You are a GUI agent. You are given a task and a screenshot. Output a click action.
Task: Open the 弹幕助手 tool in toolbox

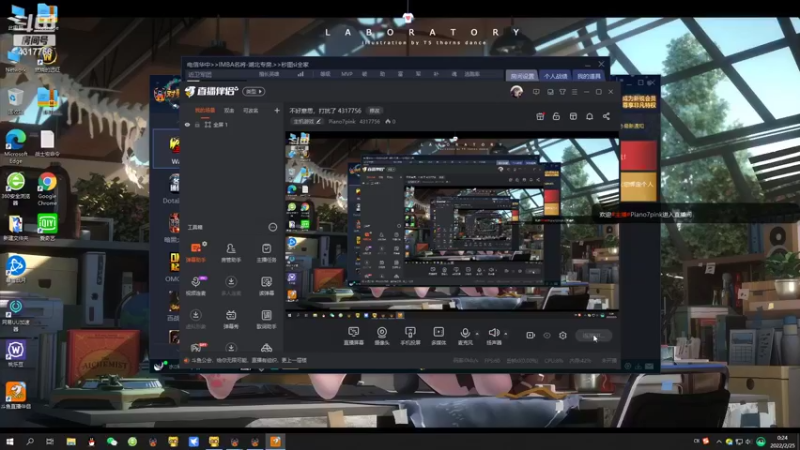pos(196,252)
